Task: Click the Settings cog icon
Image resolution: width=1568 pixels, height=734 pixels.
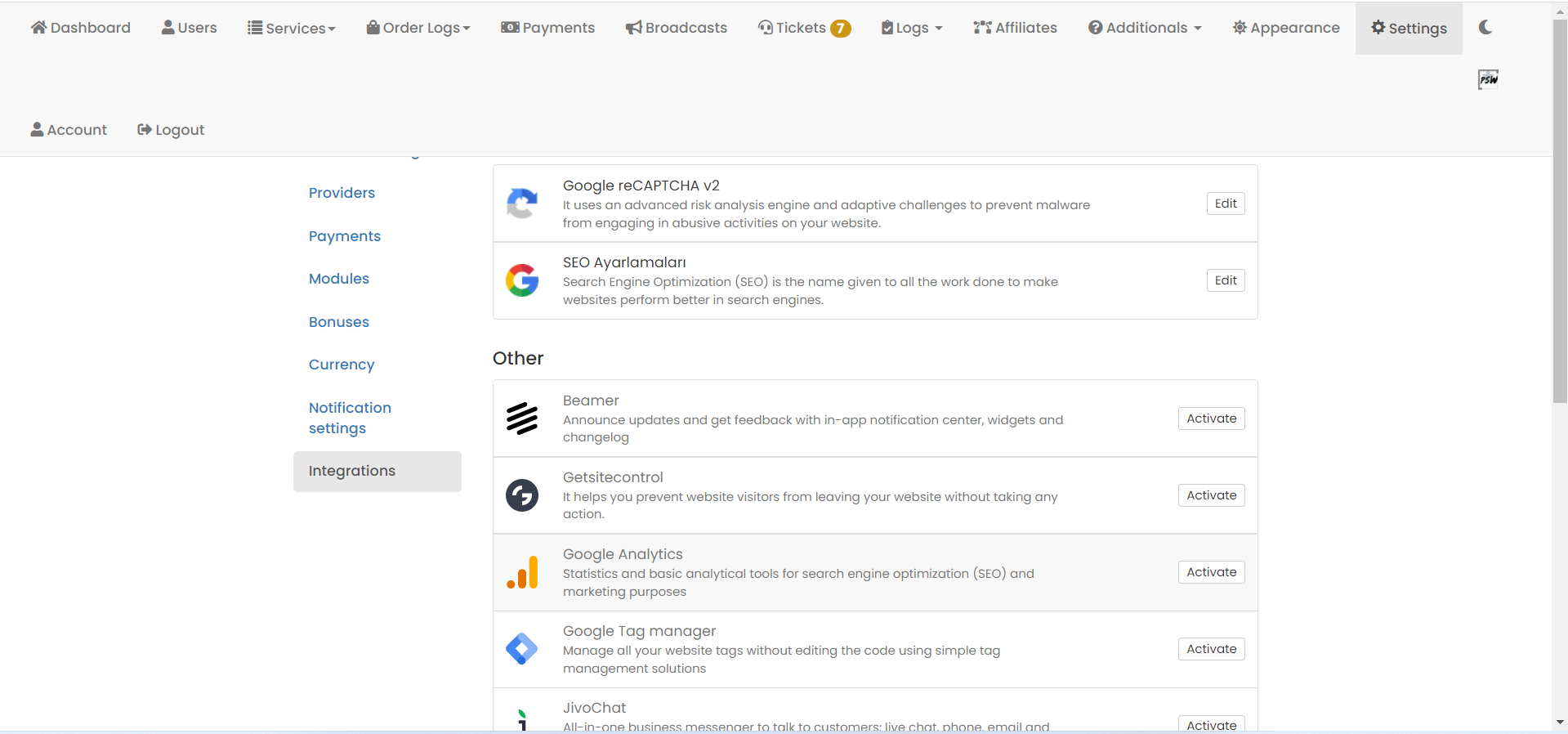Action: point(1378,27)
